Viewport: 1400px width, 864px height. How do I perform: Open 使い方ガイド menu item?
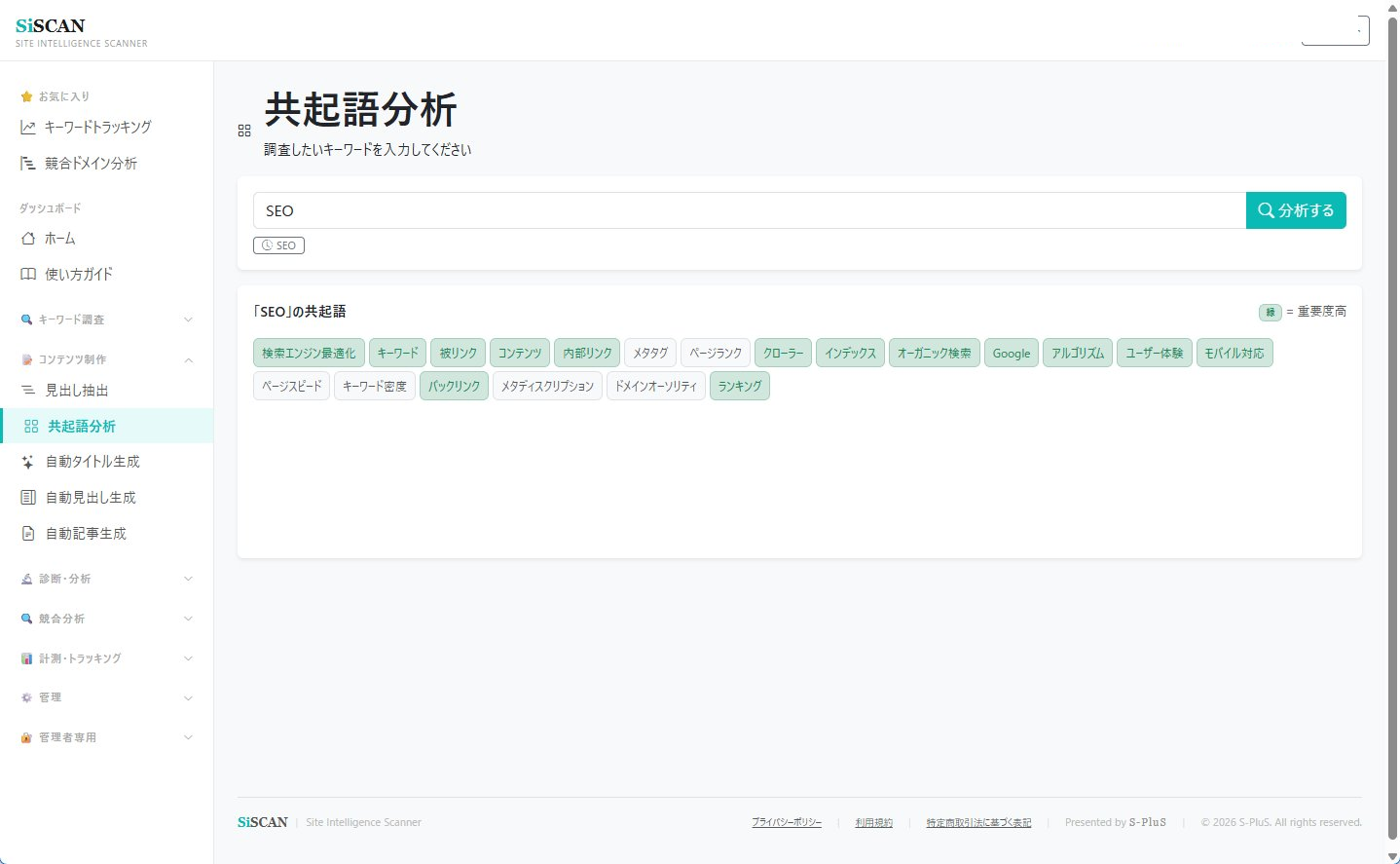pos(107,275)
